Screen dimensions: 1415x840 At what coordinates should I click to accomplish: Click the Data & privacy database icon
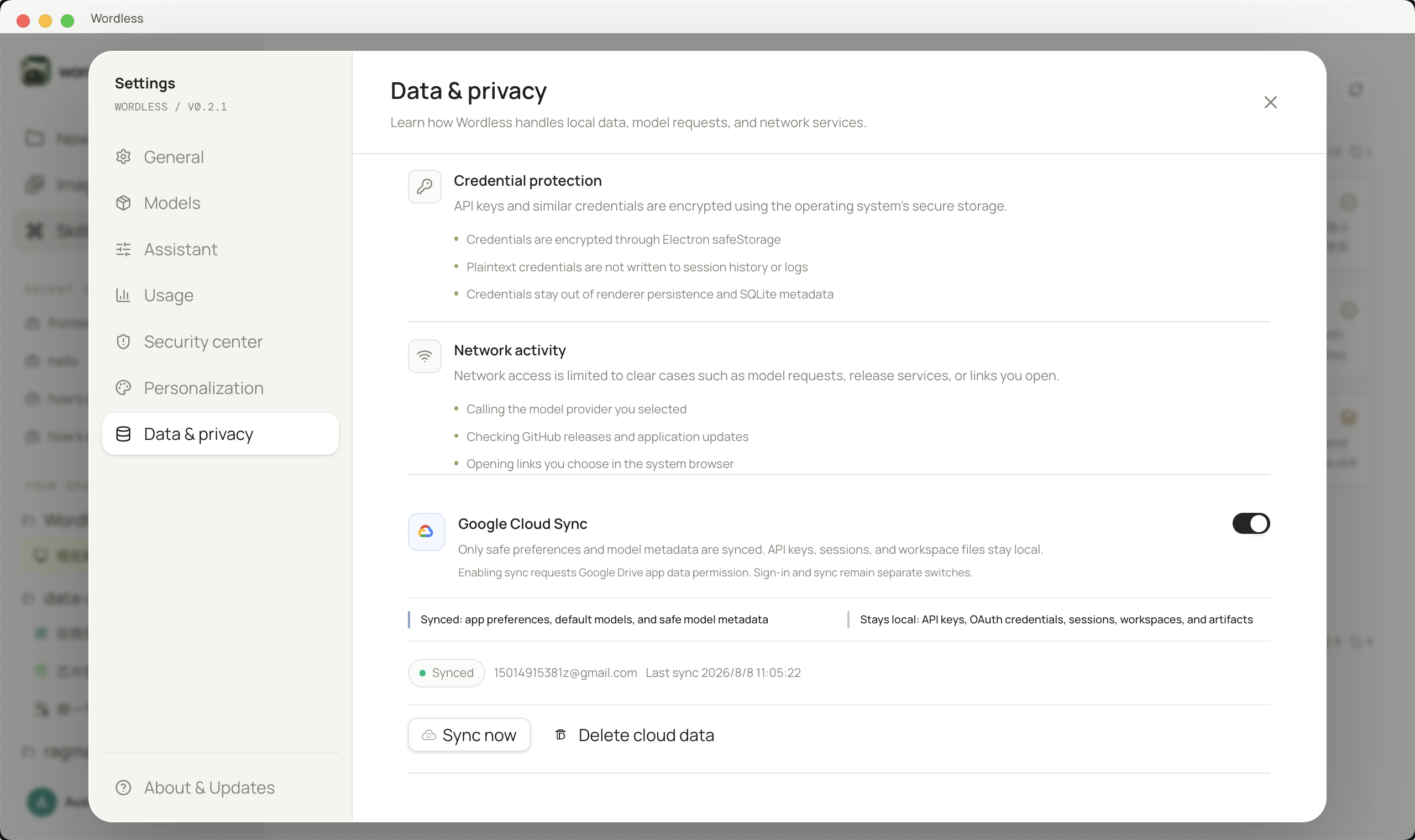(123, 434)
